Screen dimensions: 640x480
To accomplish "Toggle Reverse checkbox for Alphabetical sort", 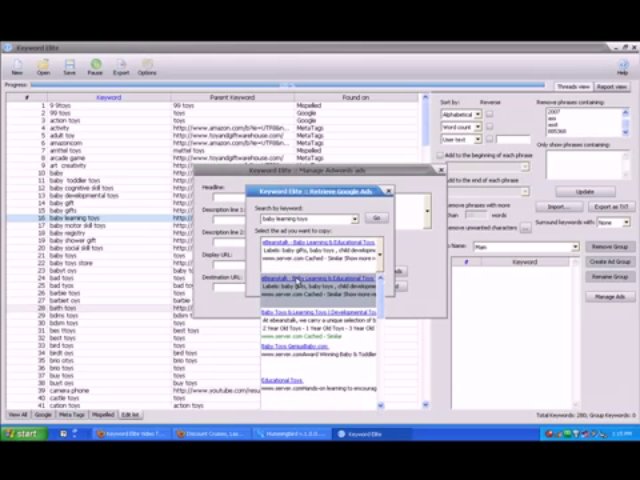I will (488, 114).
